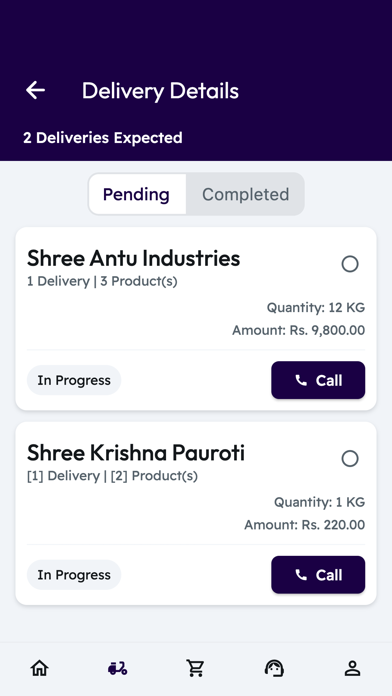Image resolution: width=392 pixels, height=696 pixels.
Task: Click In Progress status on Shree Antu card
Action: tap(74, 380)
